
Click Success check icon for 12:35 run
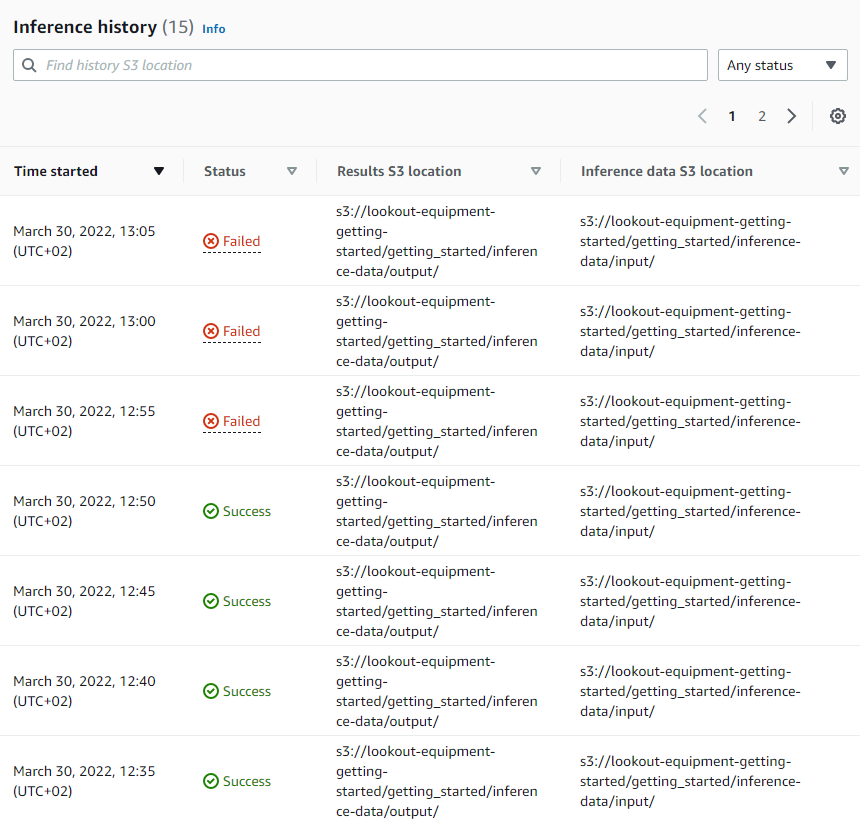tap(211, 781)
